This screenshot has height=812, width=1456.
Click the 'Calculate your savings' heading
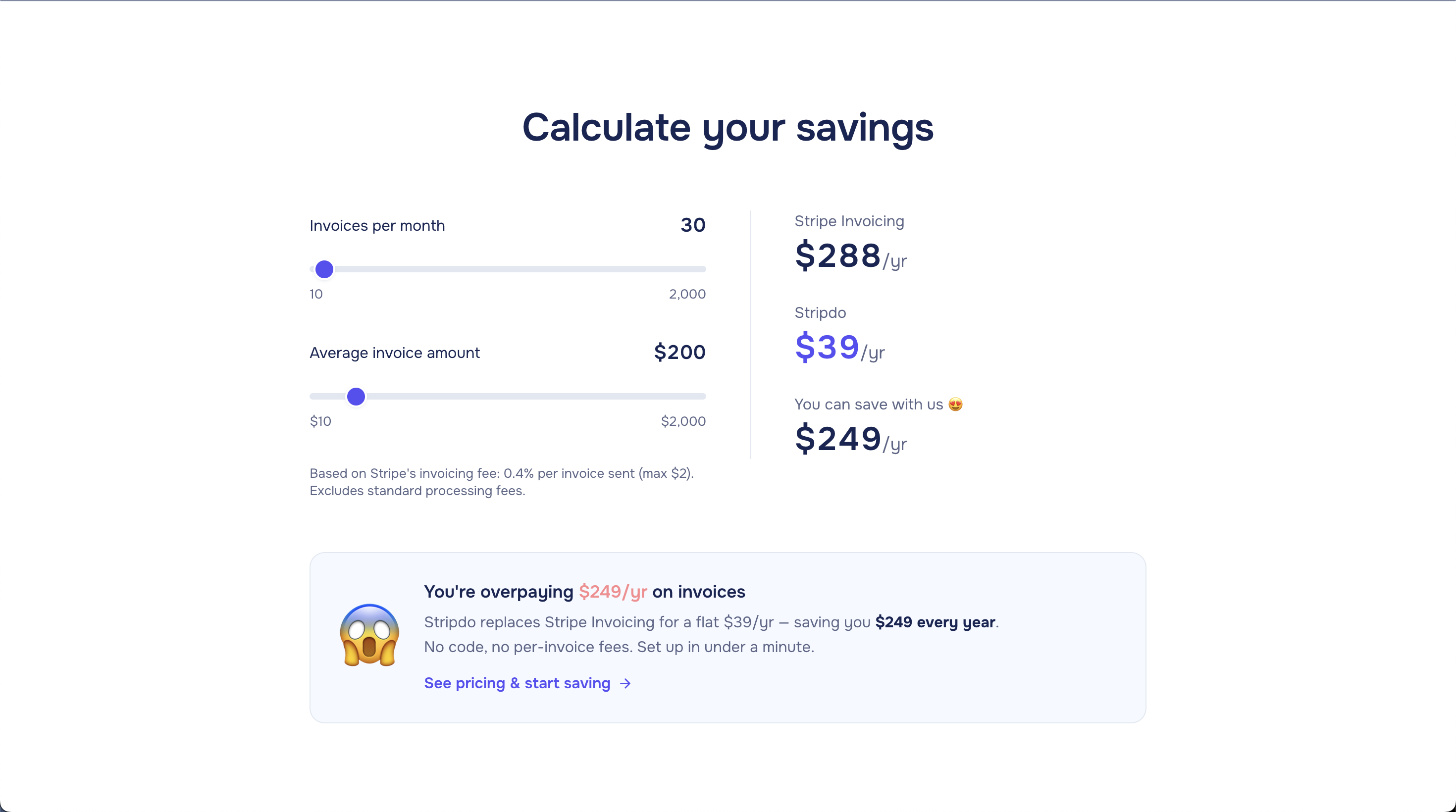pyautogui.click(x=728, y=128)
